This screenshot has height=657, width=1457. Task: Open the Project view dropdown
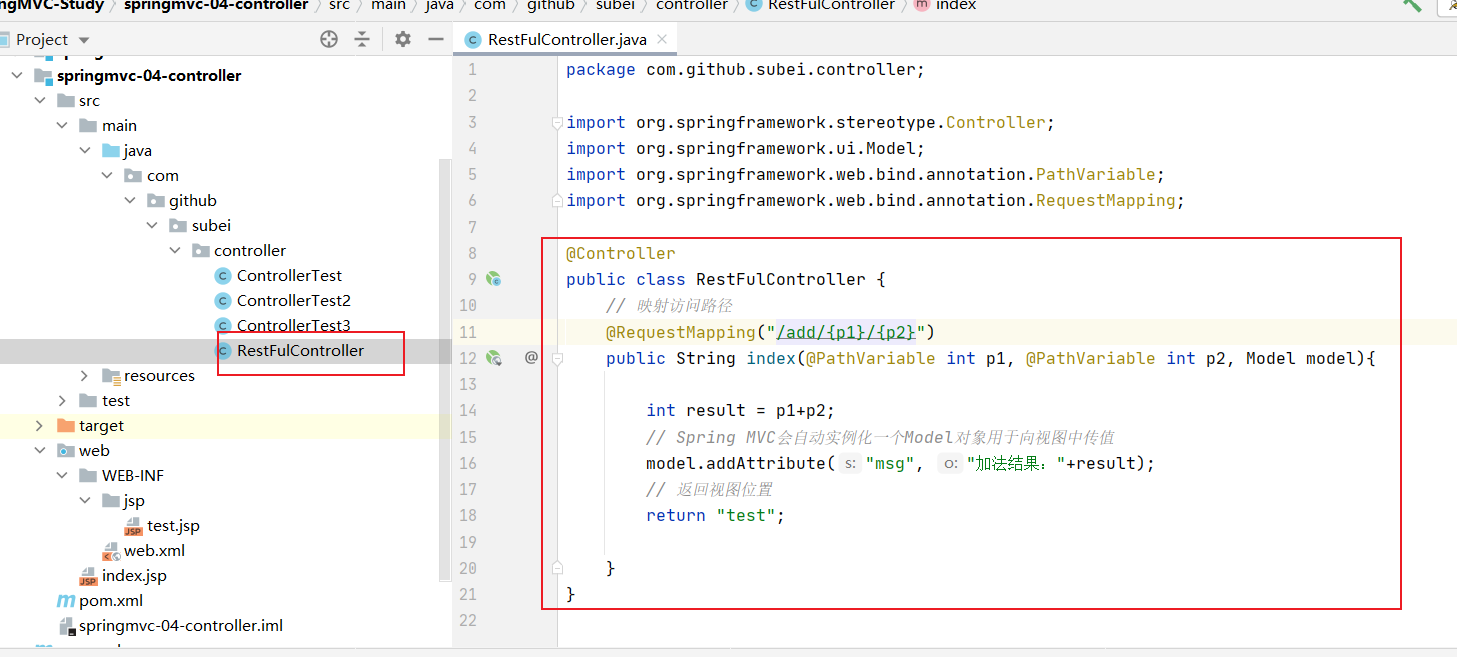pos(84,40)
